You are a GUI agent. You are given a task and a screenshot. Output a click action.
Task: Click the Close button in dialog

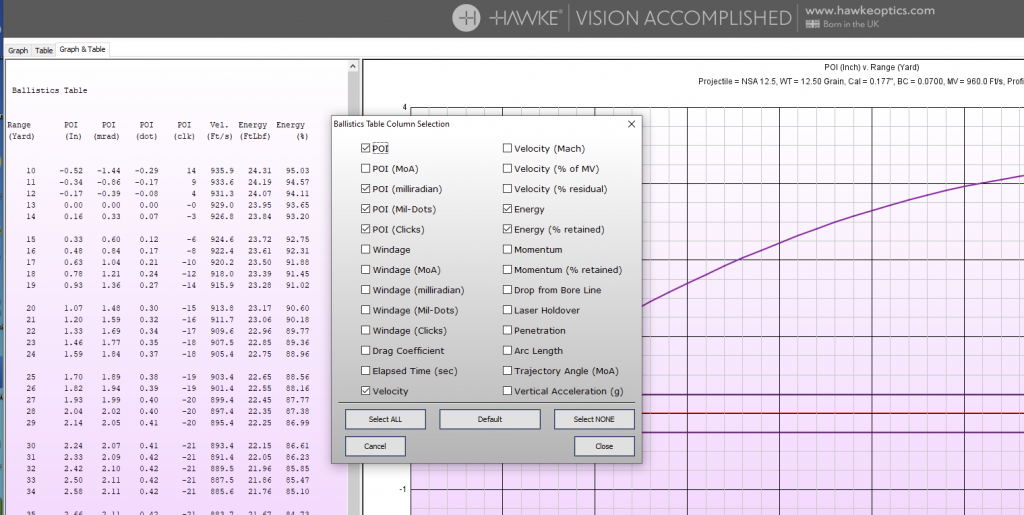[604, 446]
